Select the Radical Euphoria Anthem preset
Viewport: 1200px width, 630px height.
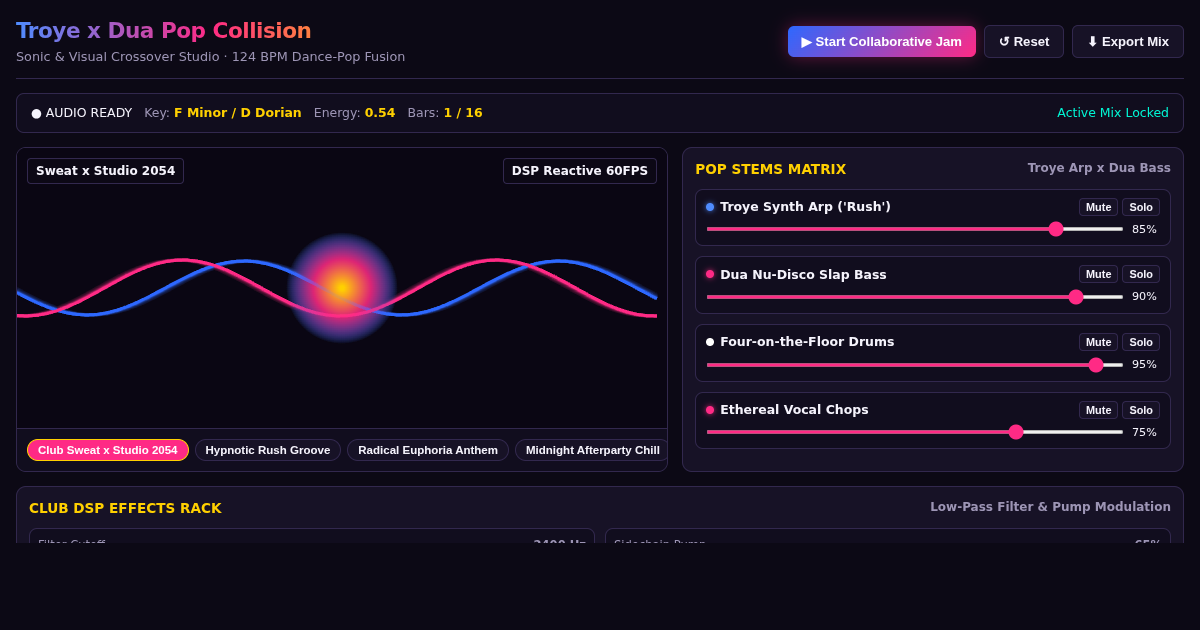tap(428, 450)
